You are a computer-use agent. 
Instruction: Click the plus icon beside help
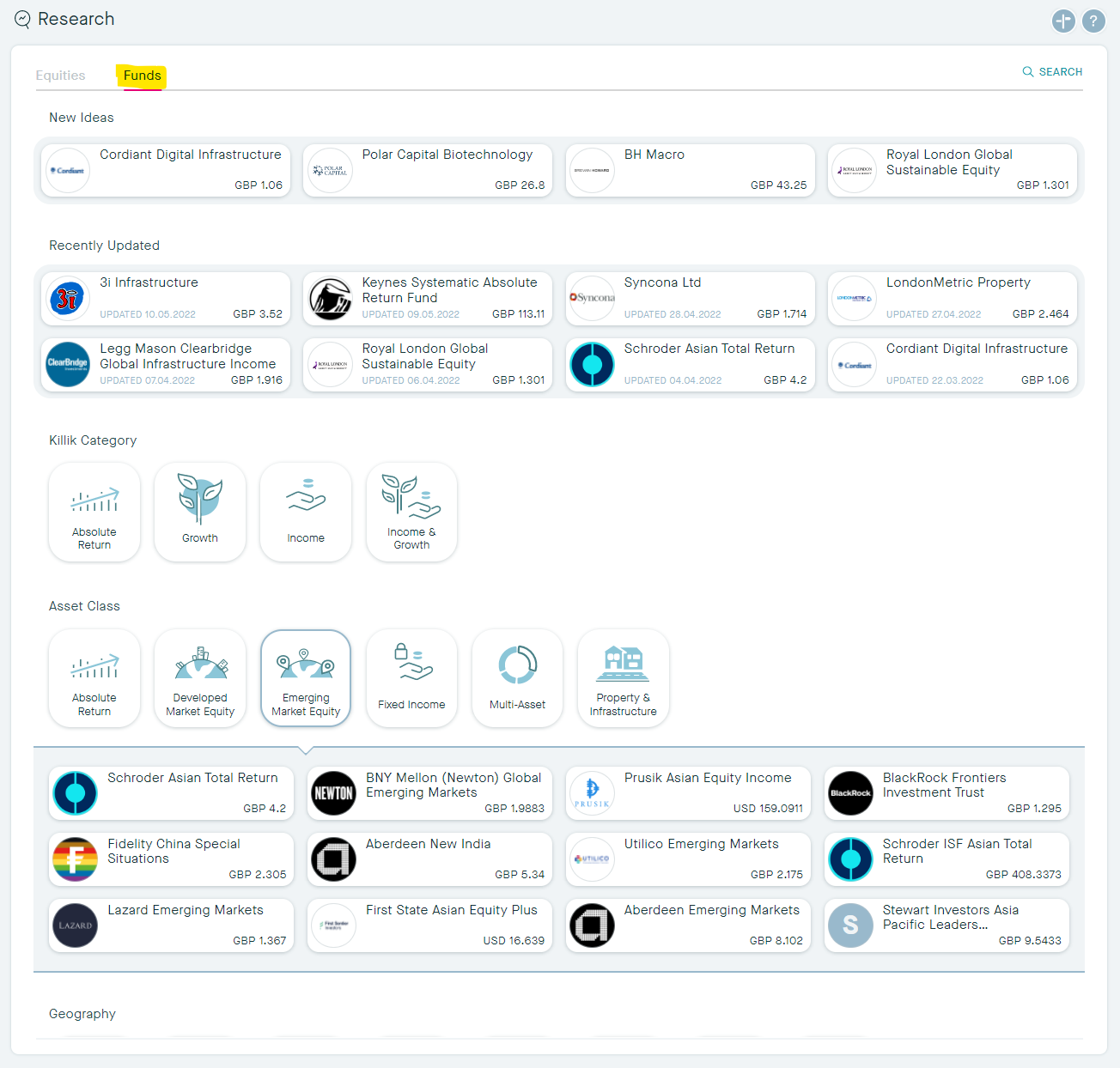(x=1063, y=21)
